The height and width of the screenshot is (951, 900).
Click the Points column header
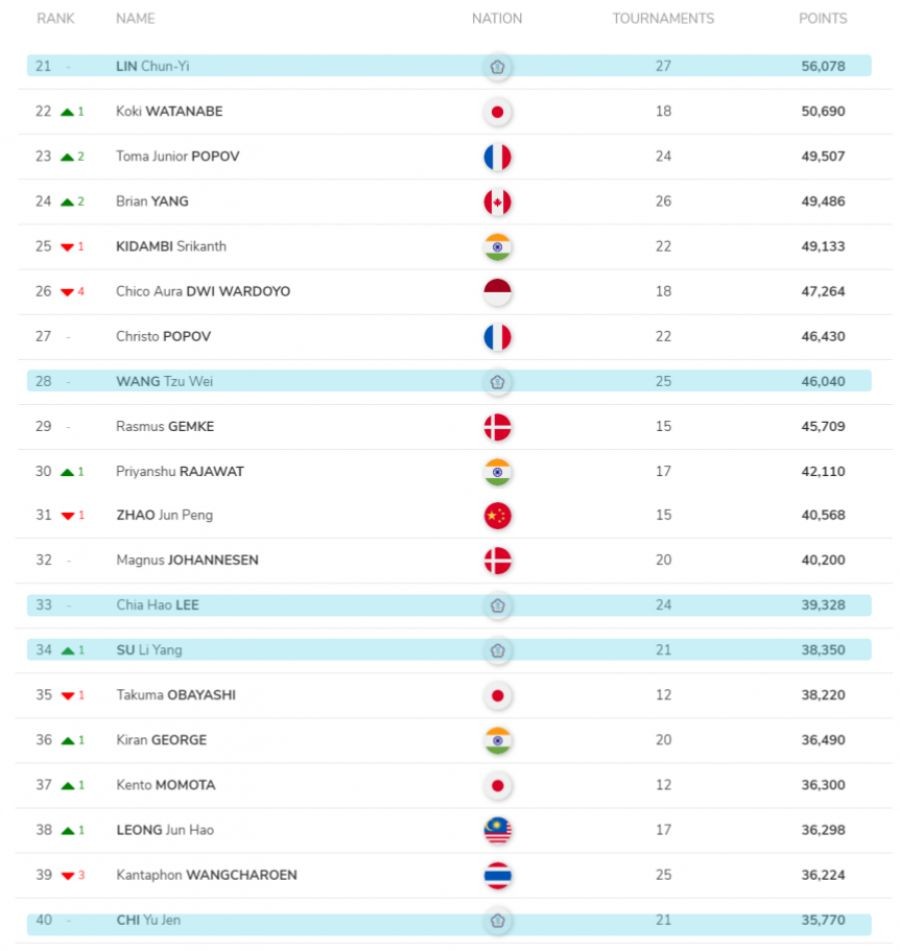tap(822, 18)
